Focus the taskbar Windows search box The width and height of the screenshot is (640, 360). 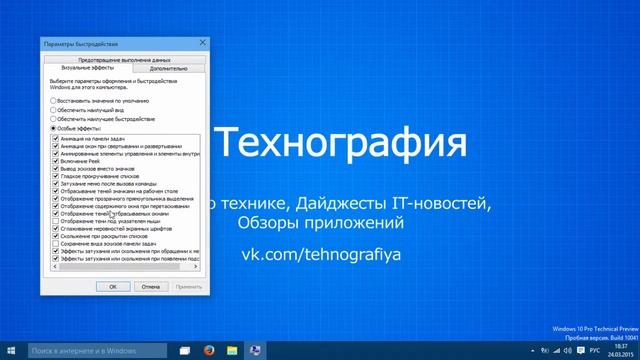coord(98,351)
